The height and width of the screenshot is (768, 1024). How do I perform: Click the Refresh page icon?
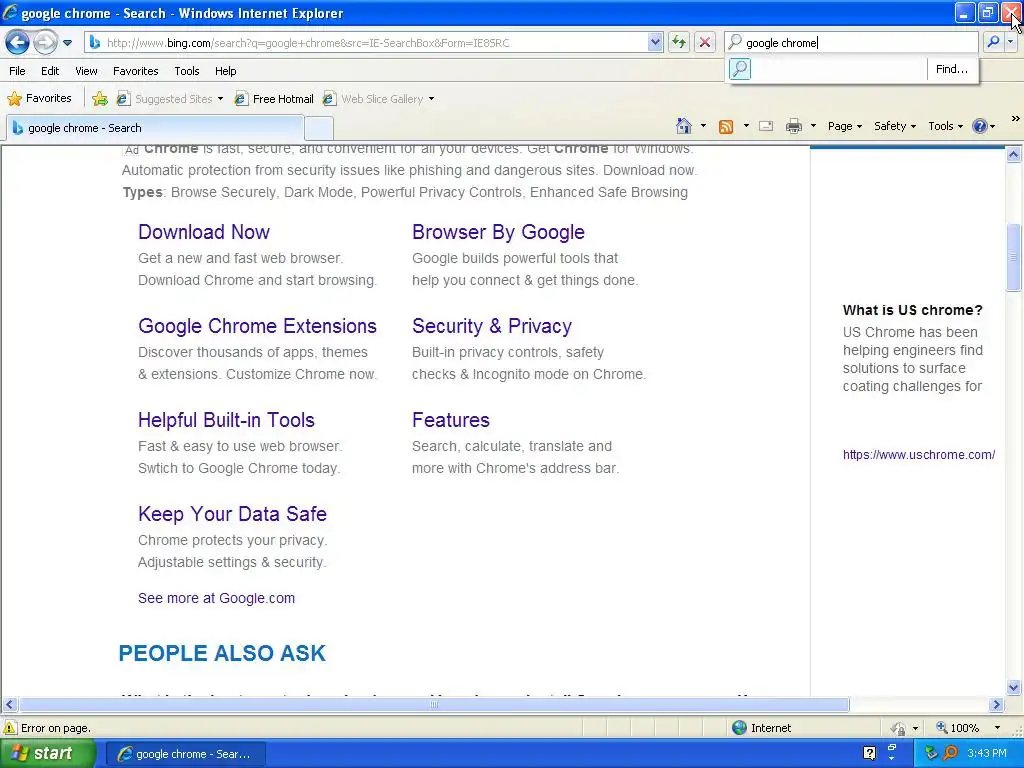coord(679,42)
